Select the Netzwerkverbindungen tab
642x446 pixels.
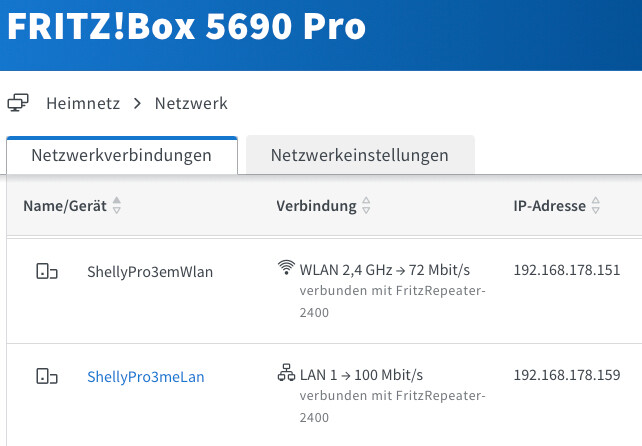121,156
